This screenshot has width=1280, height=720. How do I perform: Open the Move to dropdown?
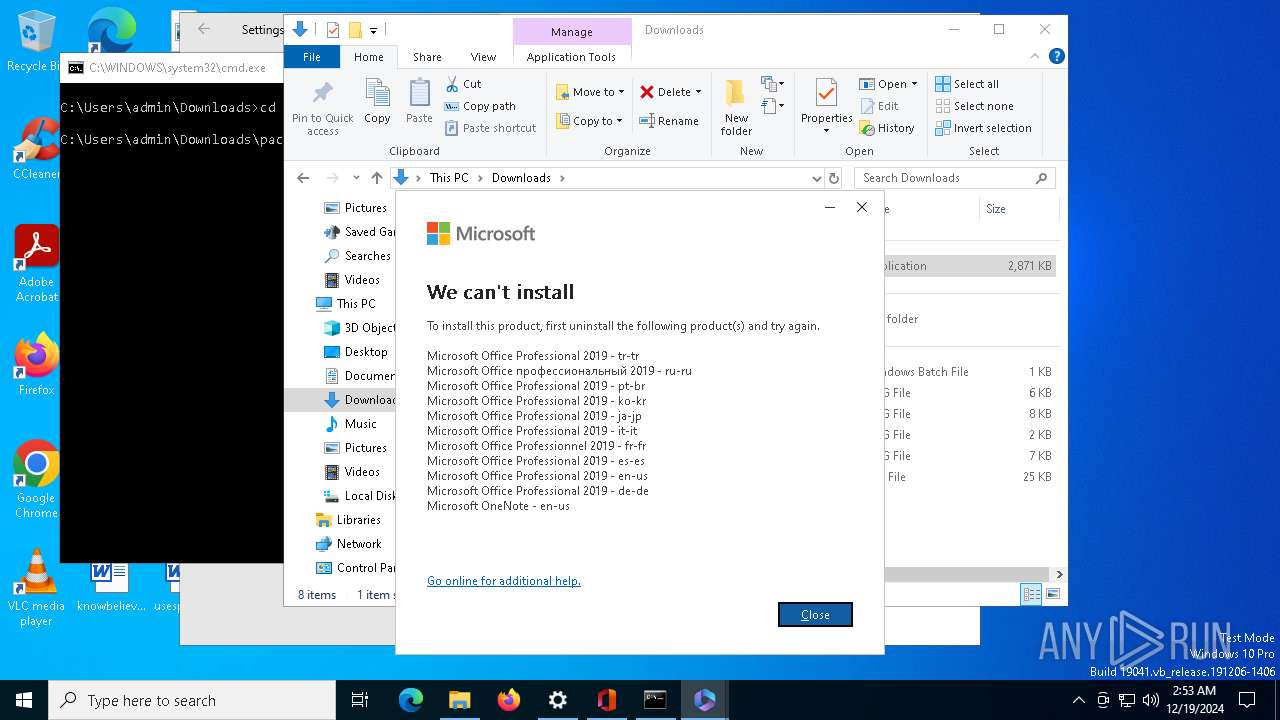(590, 92)
